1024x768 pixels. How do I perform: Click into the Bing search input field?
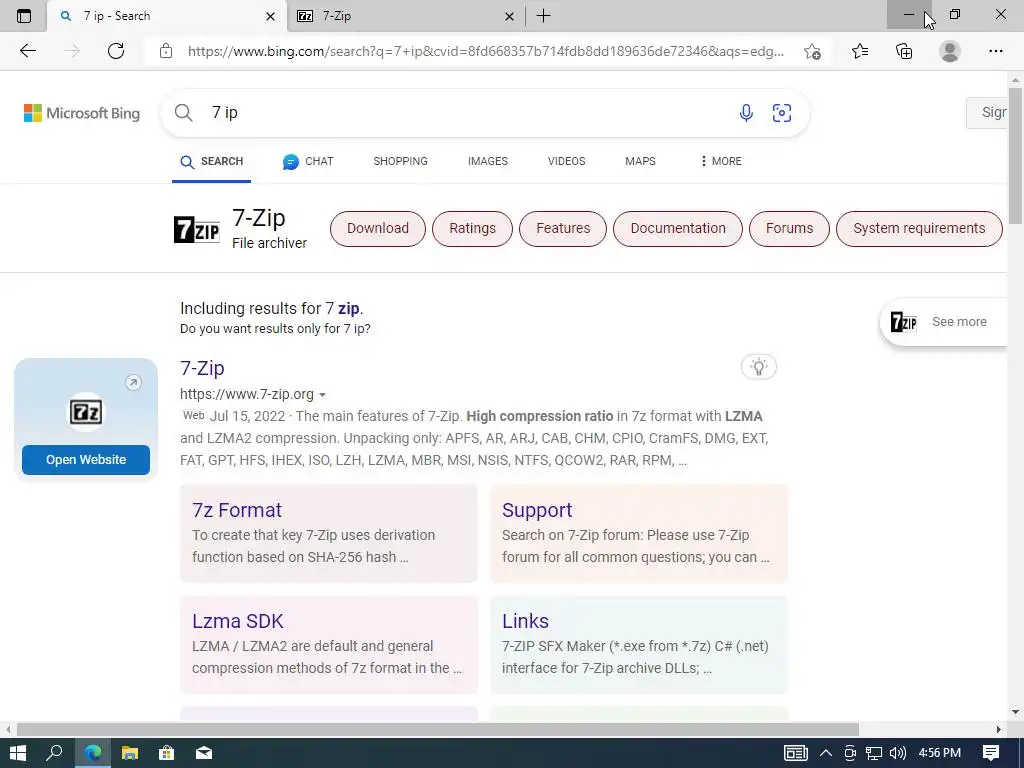[467, 113]
